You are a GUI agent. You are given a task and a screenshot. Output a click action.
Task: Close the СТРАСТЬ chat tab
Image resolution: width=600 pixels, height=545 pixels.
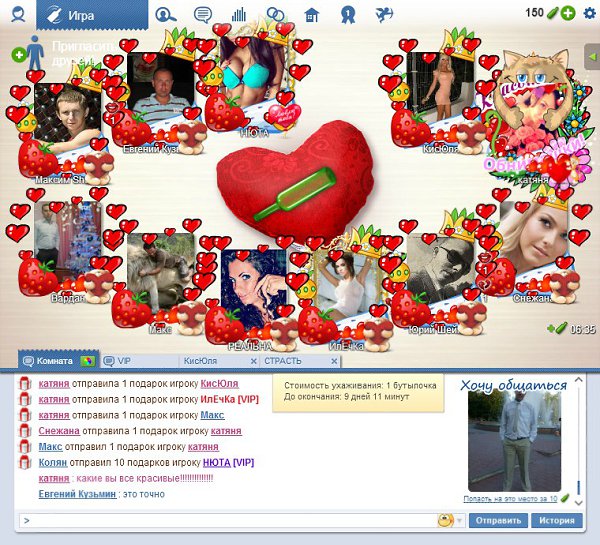click(337, 360)
